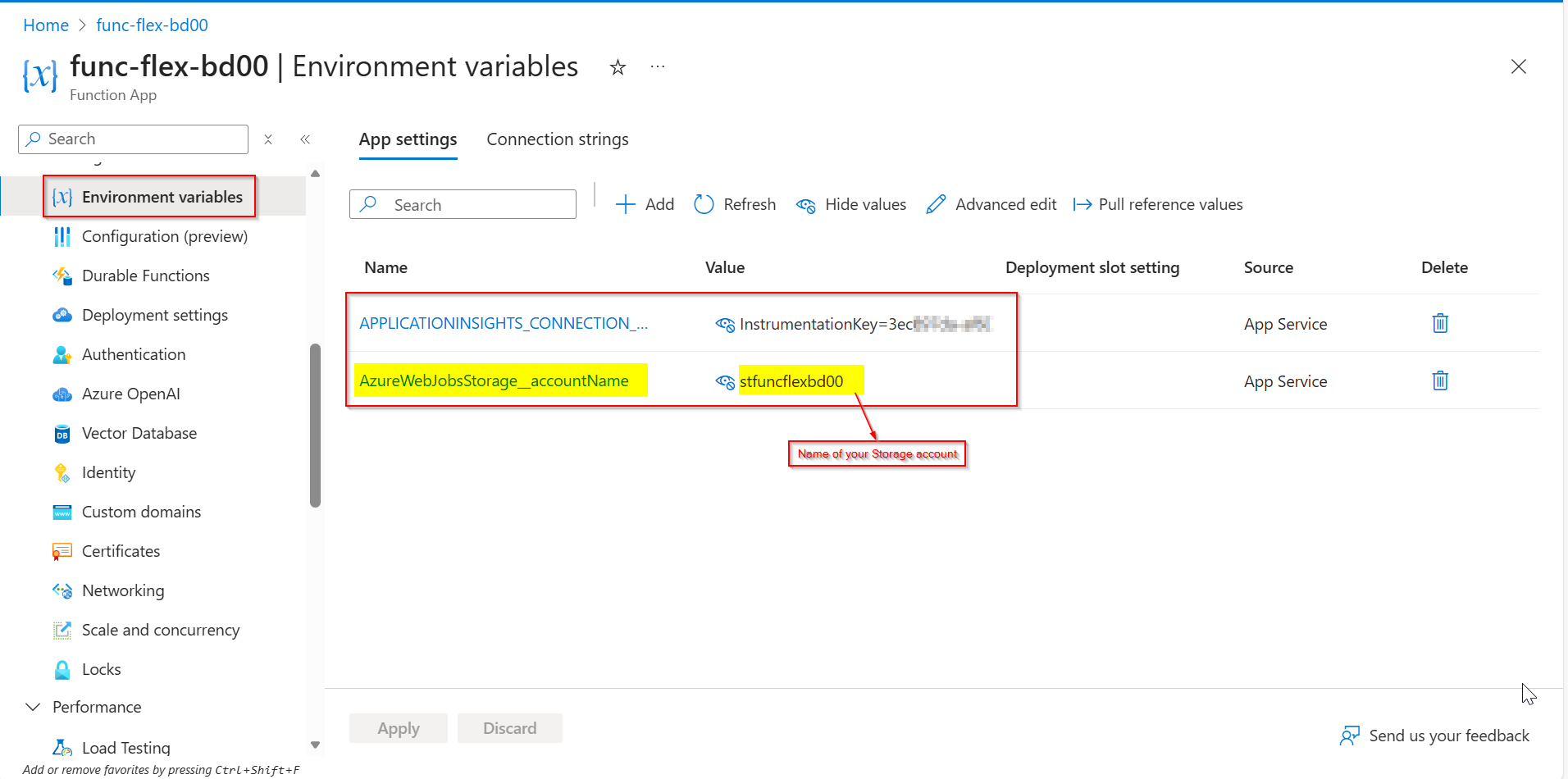Click the Deployment settings cloud icon
The height and width of the screenshot is (779, 1568).
pyautogui.click(x=62, y=315)
